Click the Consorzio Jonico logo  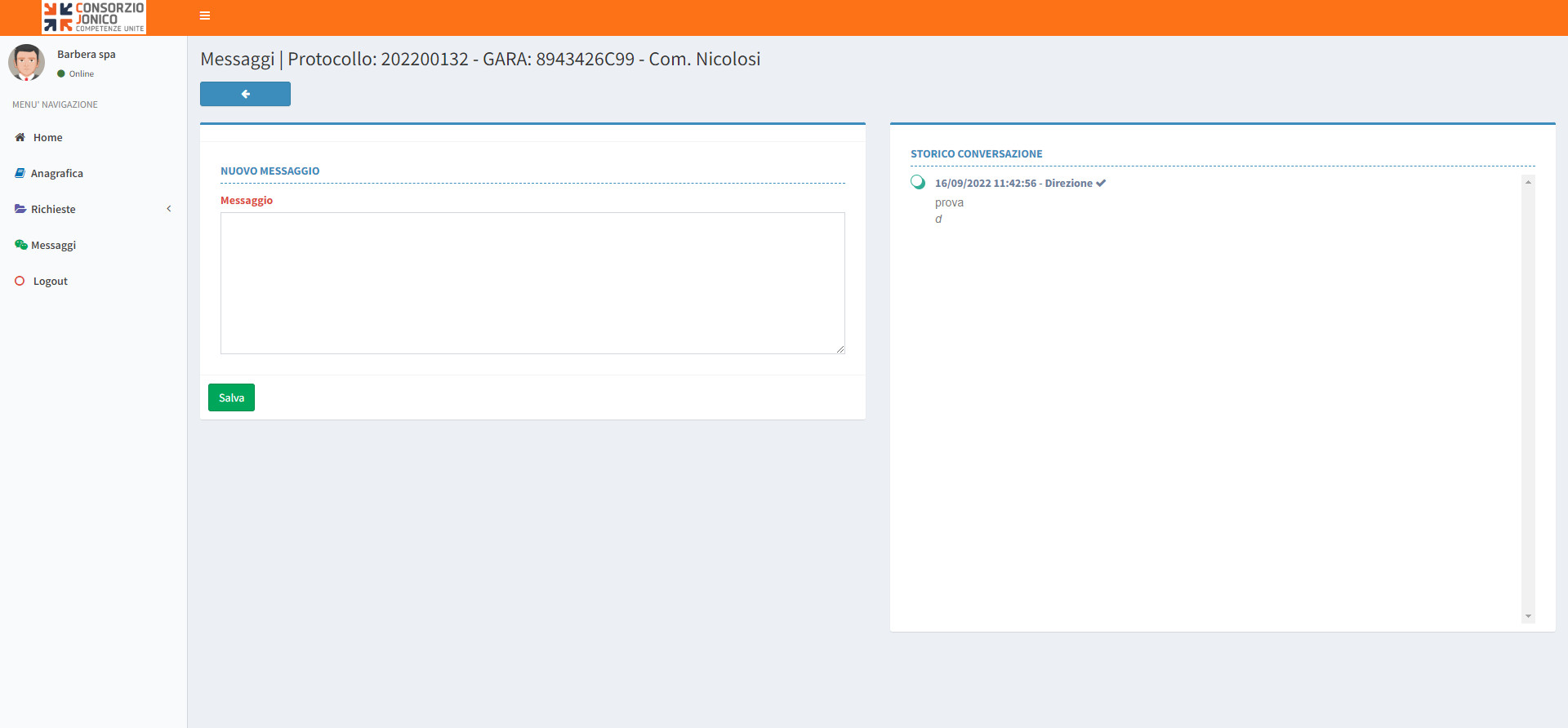tap(94, 17)
